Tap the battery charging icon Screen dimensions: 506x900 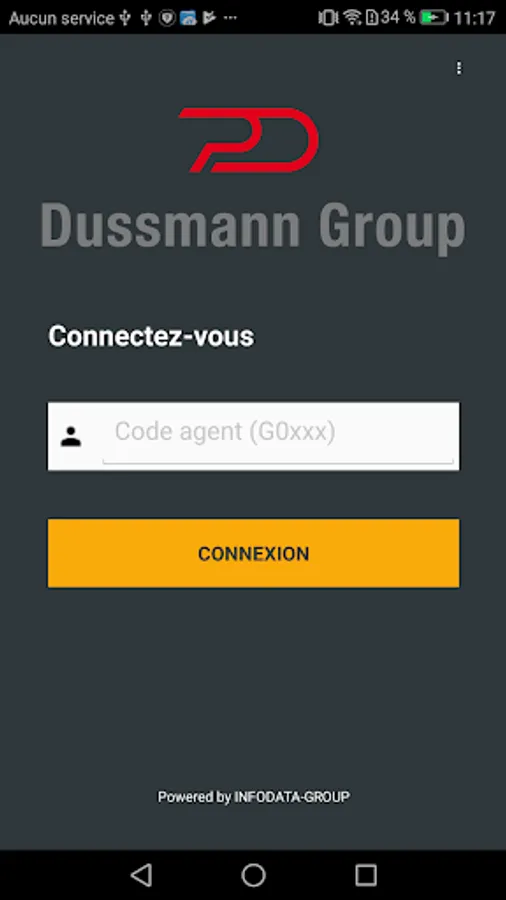(434, 18)
